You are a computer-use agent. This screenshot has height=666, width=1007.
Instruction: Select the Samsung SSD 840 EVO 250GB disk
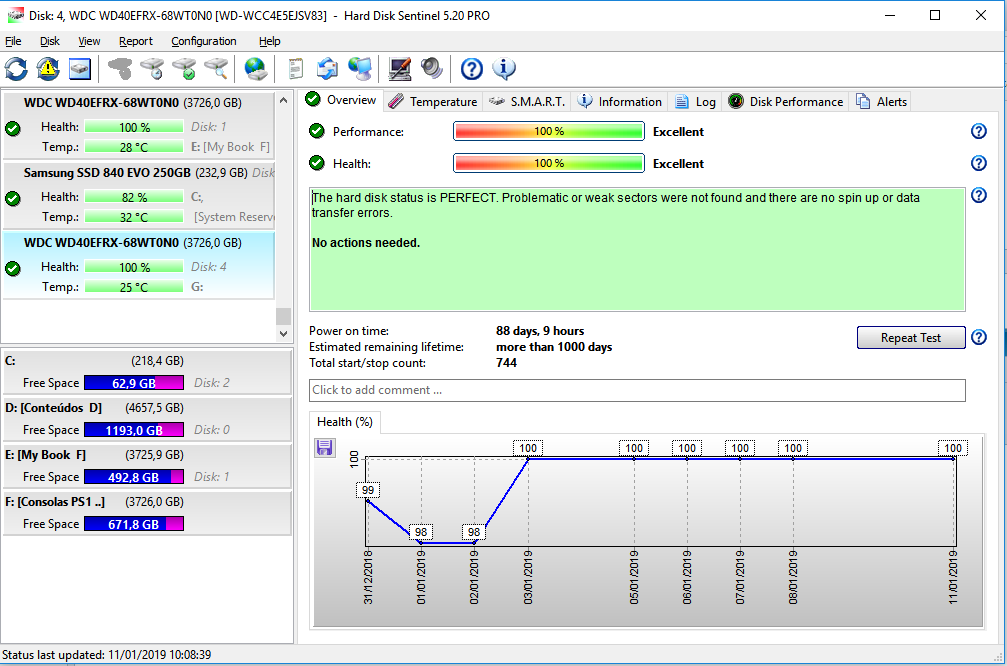click(139, 195)
